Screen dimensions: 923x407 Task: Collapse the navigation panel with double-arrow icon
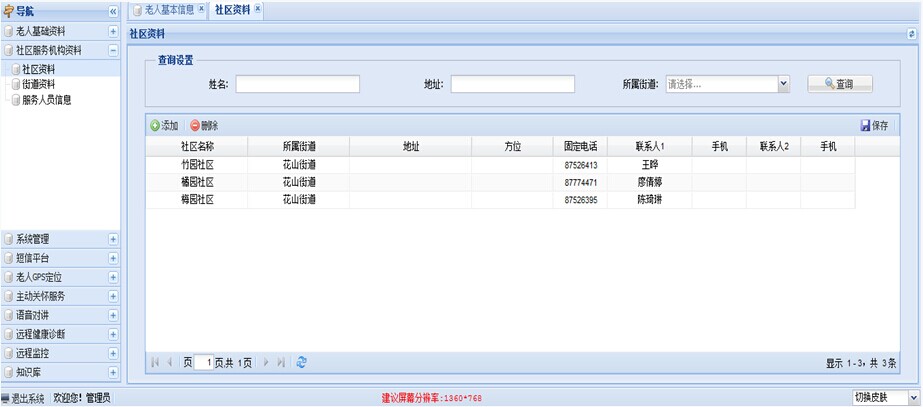[x=113, y=10]
